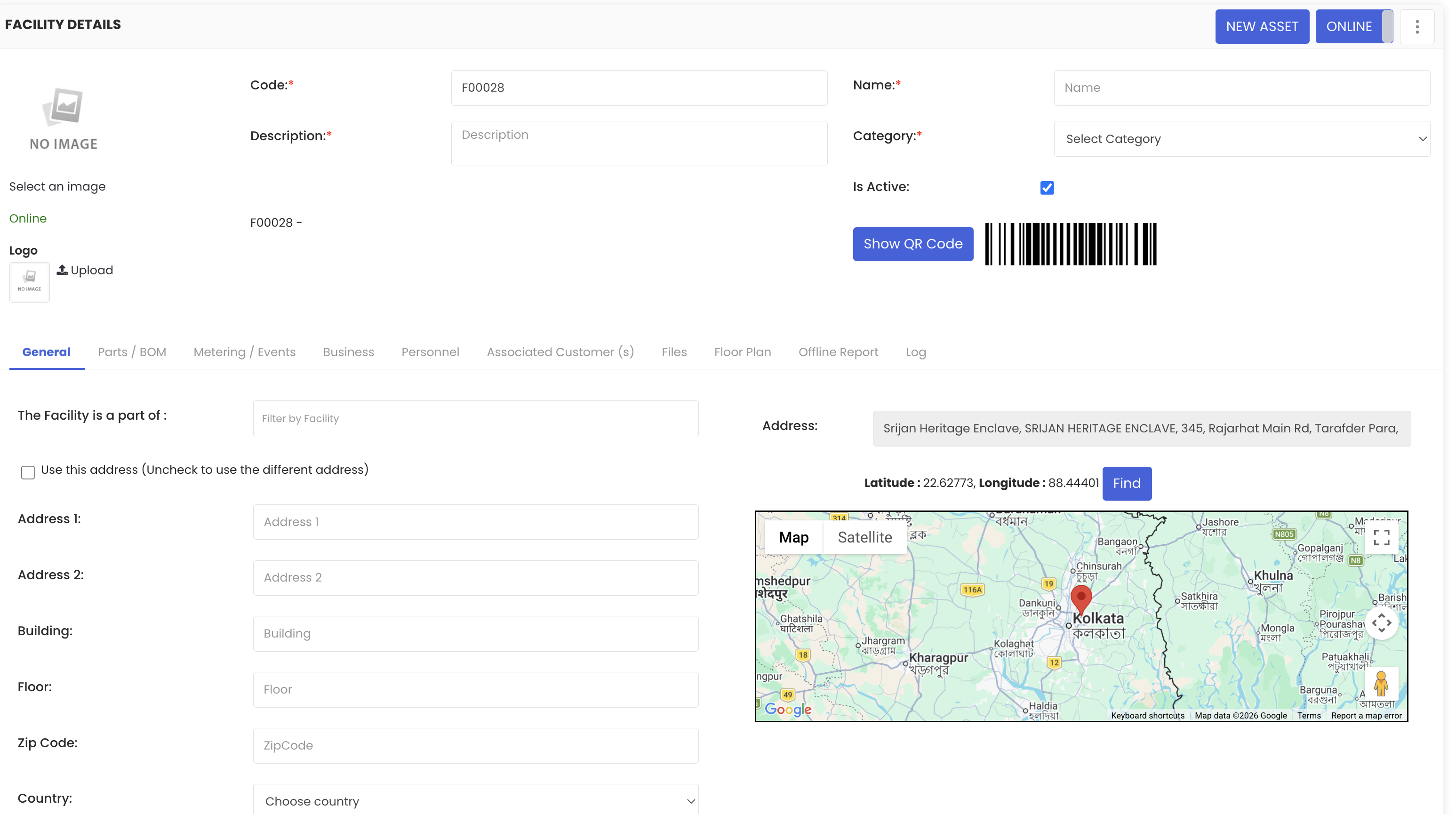The width and height of the screenshot is (1456, 814).
Task: Open the three-dot more options menu
Action: pos(1416,26)
